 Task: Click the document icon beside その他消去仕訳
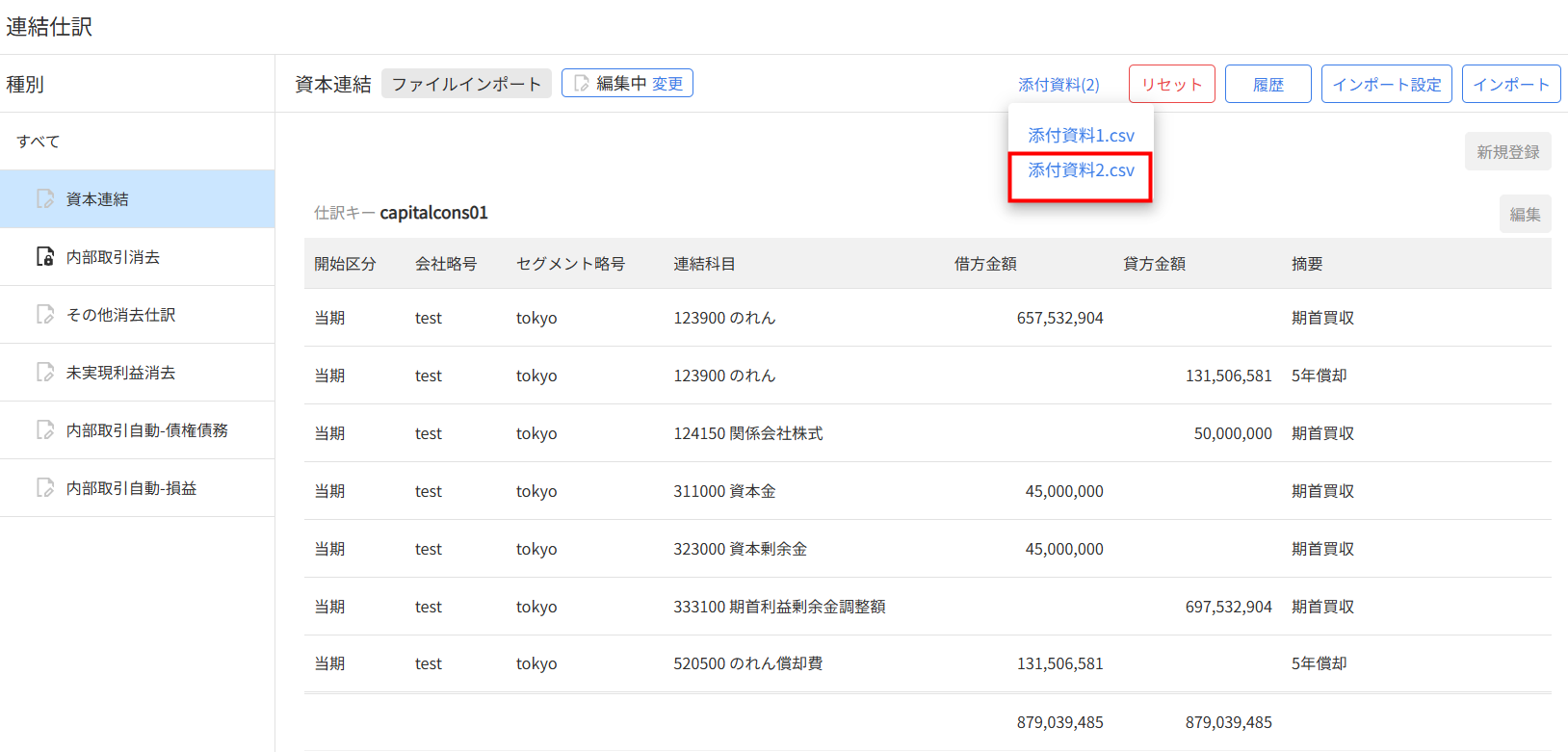45,315
